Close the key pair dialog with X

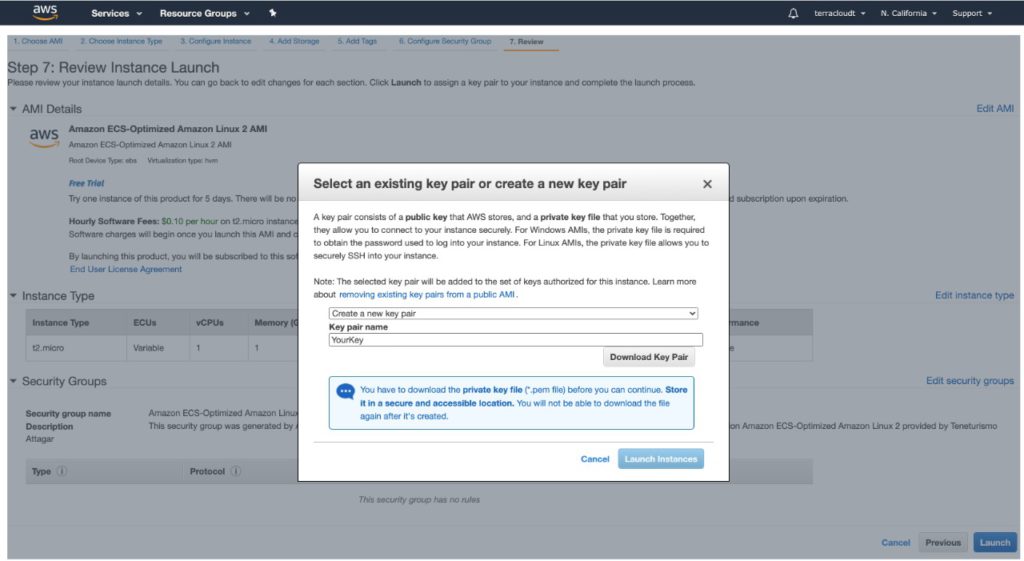click(707, 184)
